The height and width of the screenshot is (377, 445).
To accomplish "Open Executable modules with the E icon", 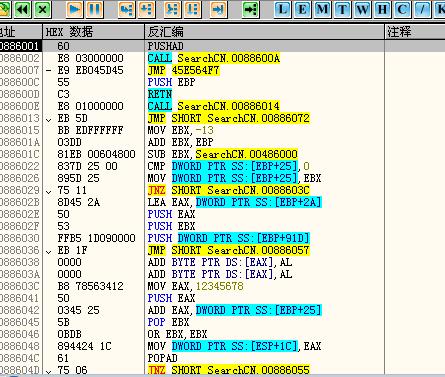I will 302,9.
